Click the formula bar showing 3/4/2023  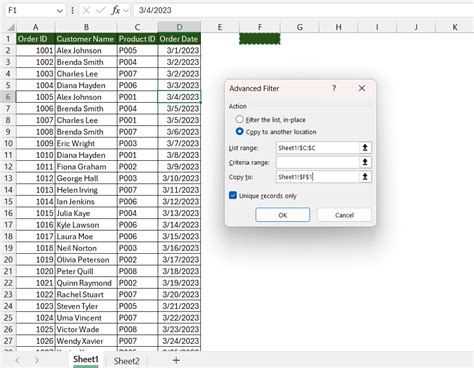(303, 10)
